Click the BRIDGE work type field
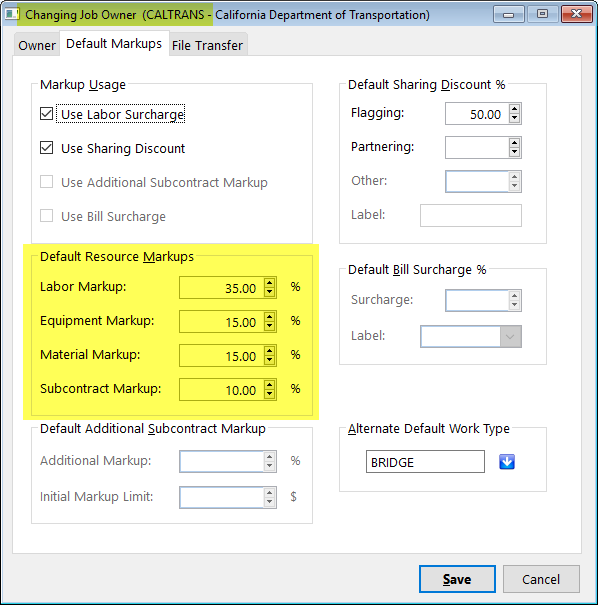 pyautogui.click(x=425, y=461)
